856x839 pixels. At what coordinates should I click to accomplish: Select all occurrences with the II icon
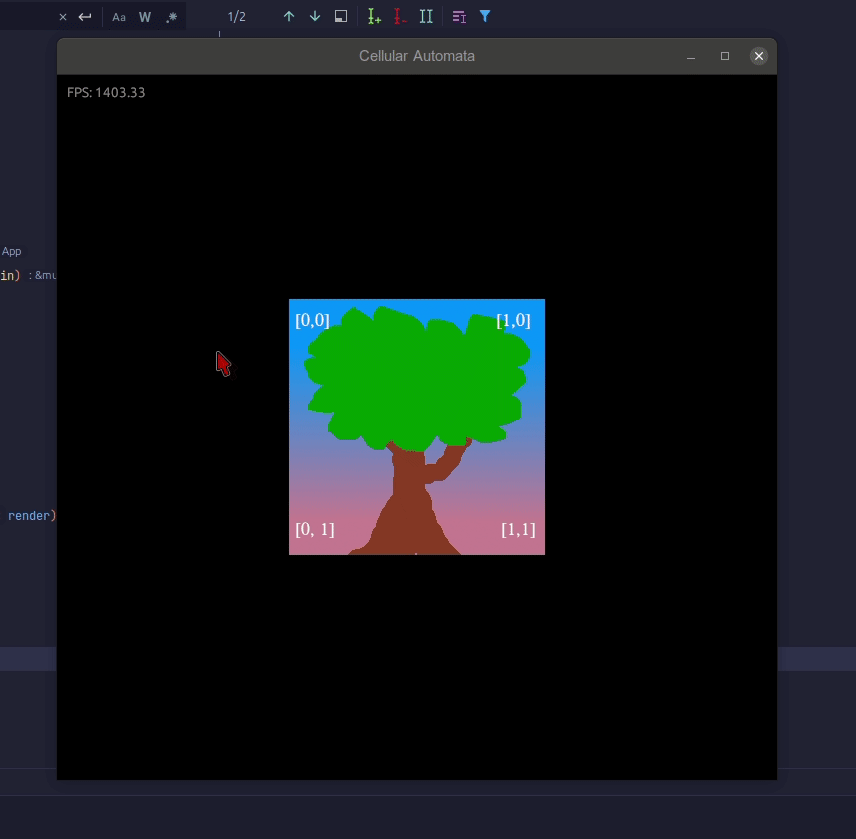[x=428, y=16]
